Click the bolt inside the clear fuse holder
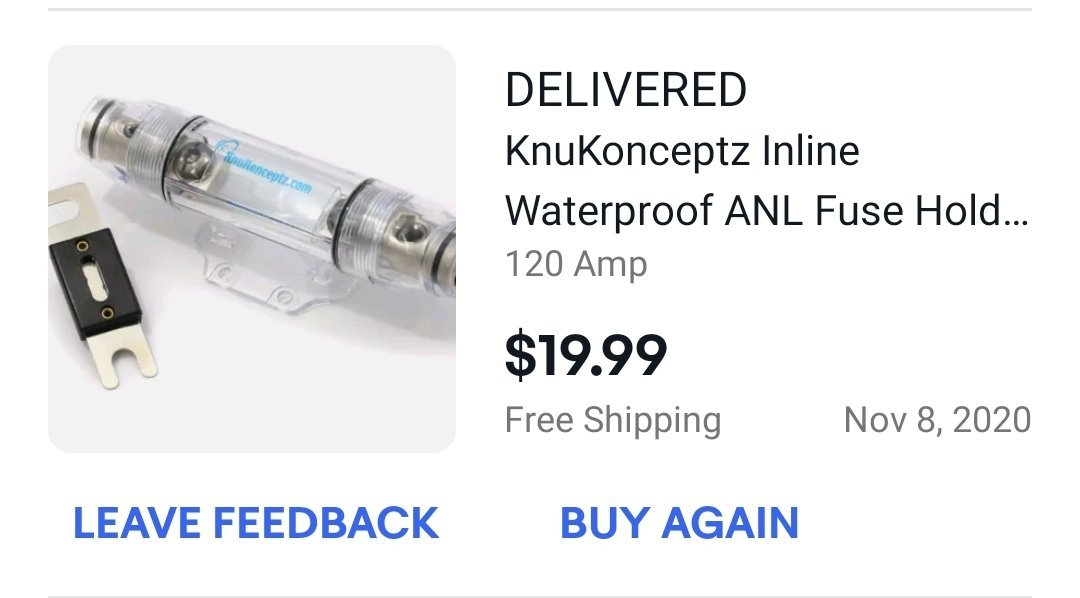The height and width of the screenshot is (598, 1080). coord(187,160)
